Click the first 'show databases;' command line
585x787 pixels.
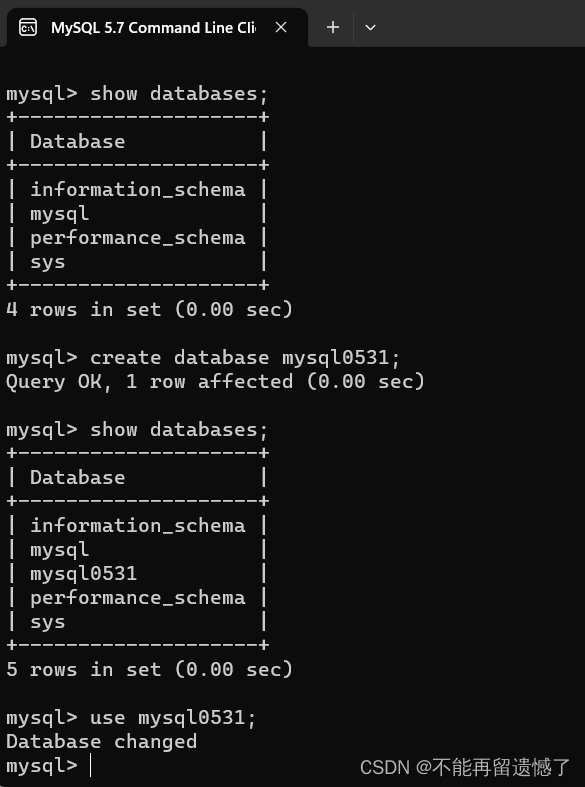pyautogui.click(x=137, y=94)
